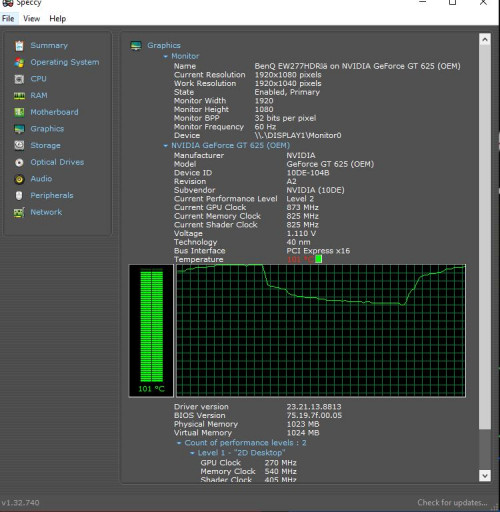Collapse the NVIDIA GeForce GT 625 (OEM) node
This screenshot has height=512, width=500.
point(165,146)
